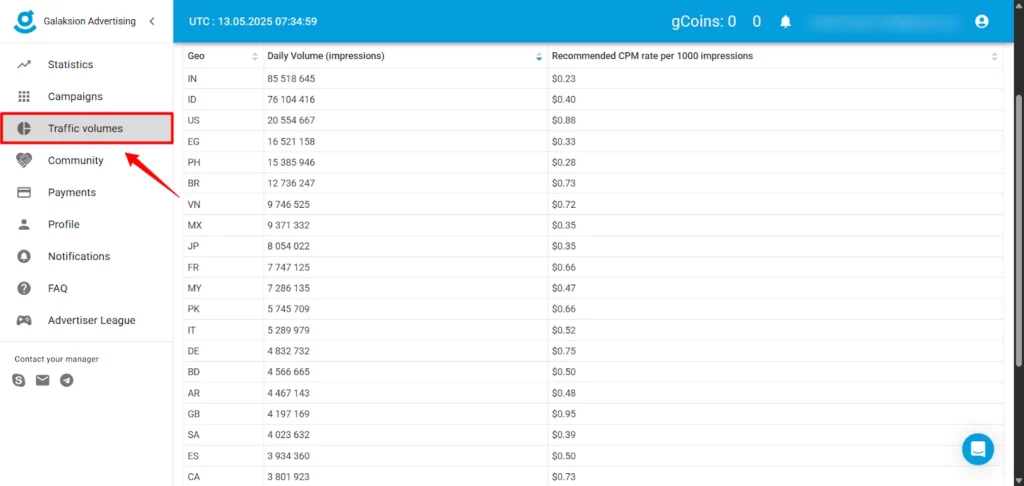Select the Traffic volumes pie icon
This screenshot has width=1024, height=486.
coord(25,129)
